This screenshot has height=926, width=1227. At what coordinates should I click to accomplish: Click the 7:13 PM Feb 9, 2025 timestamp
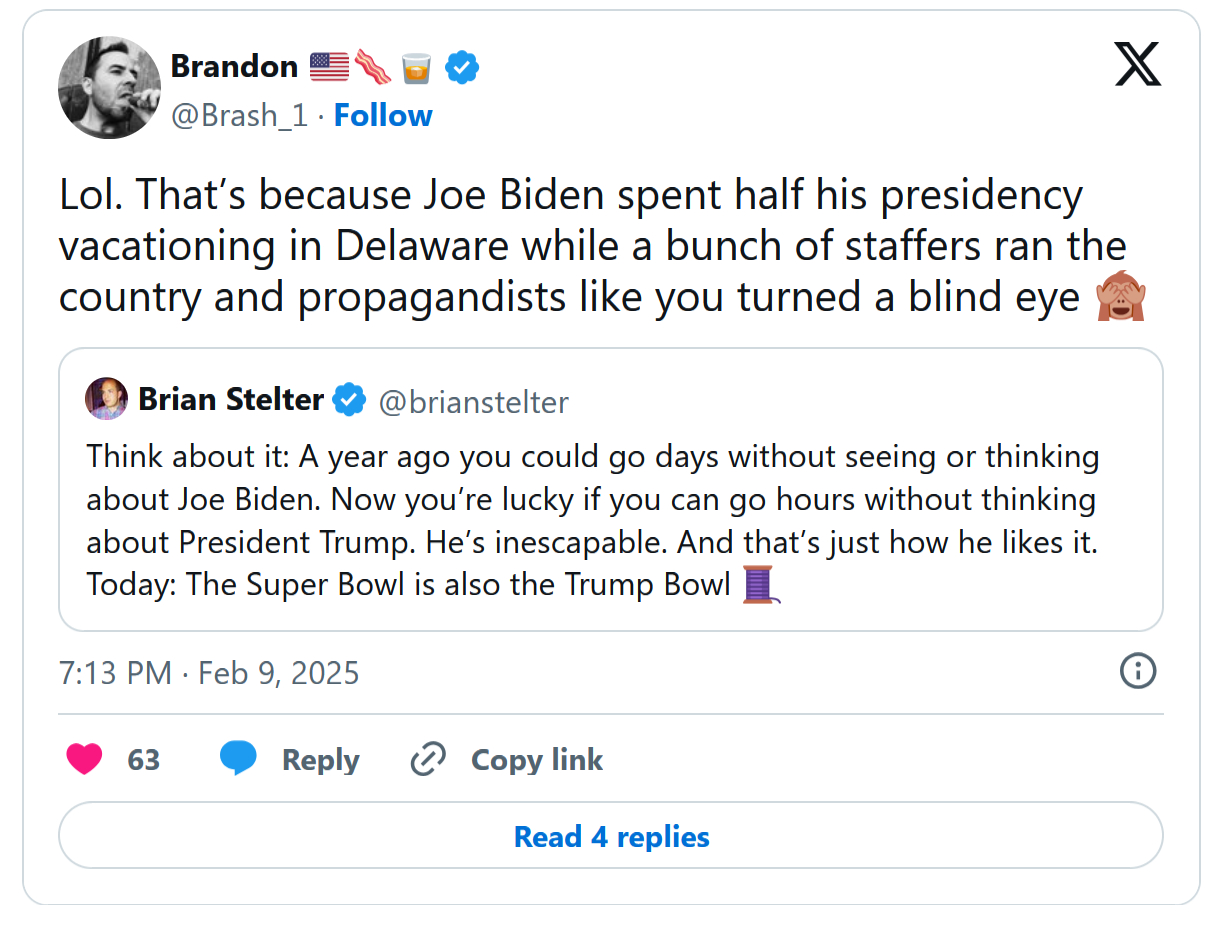209,672
